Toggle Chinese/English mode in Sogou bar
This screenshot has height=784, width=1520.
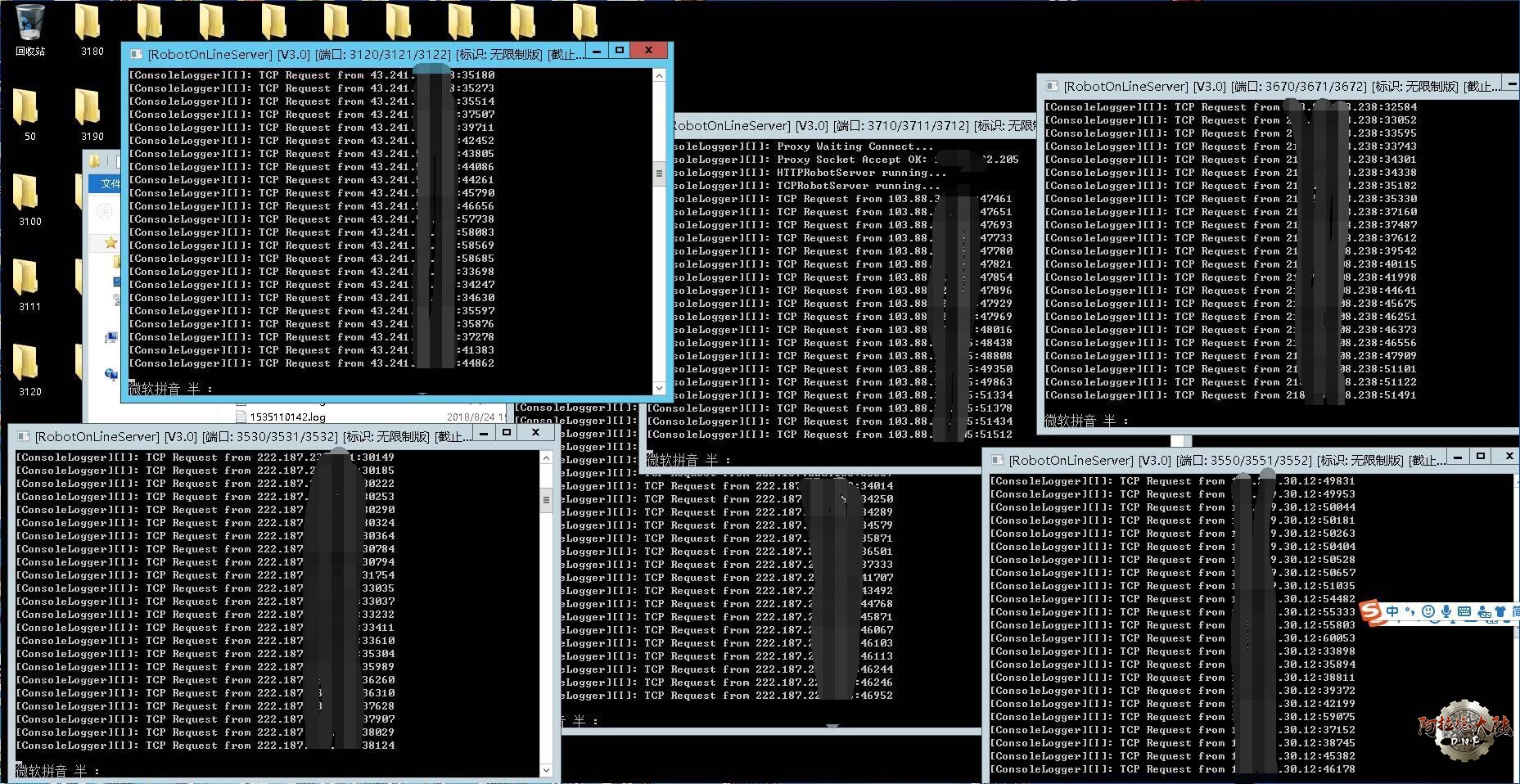[x=1392, y=611]
